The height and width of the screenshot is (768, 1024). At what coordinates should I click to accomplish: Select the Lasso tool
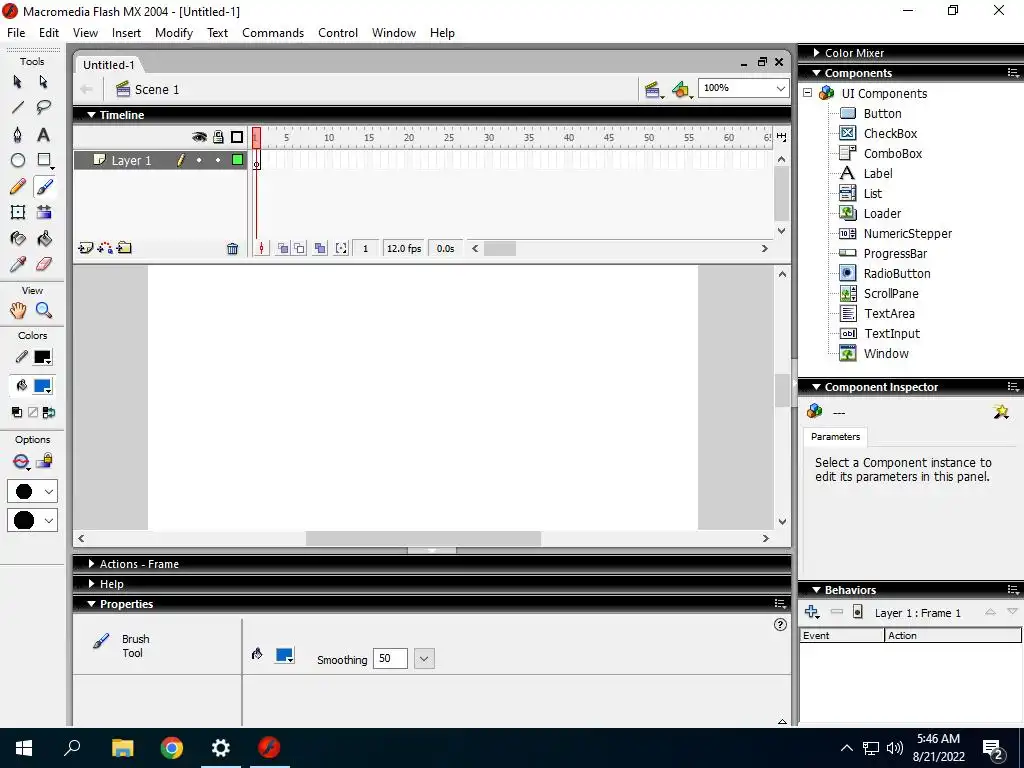(44, 108)
